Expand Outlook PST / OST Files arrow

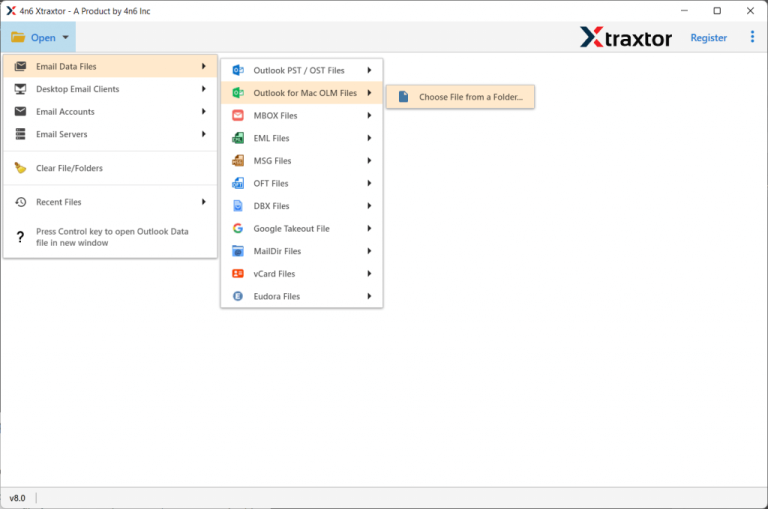369,70
